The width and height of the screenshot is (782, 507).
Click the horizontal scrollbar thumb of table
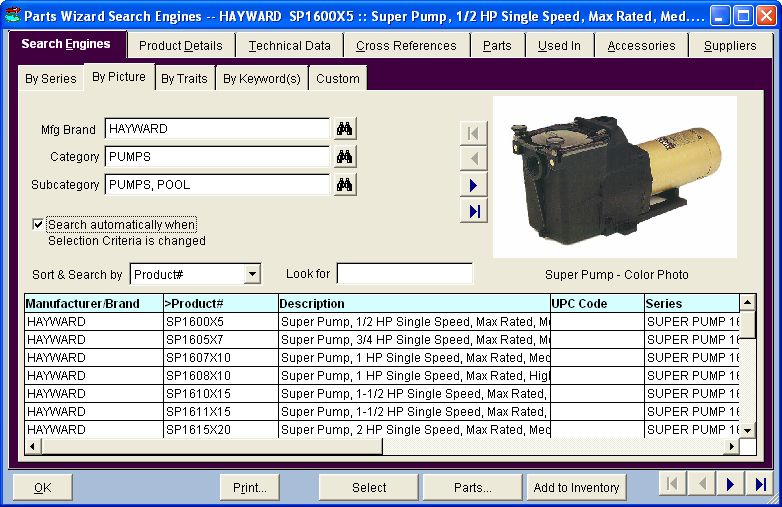click(x=212, y=446)
